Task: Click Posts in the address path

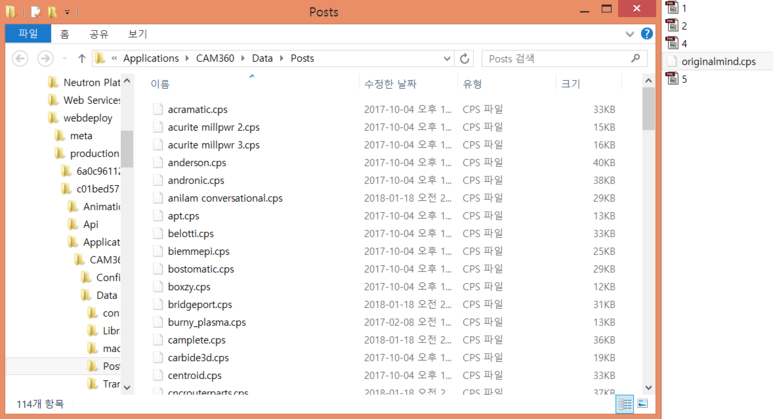Action: tap(302, 58)
